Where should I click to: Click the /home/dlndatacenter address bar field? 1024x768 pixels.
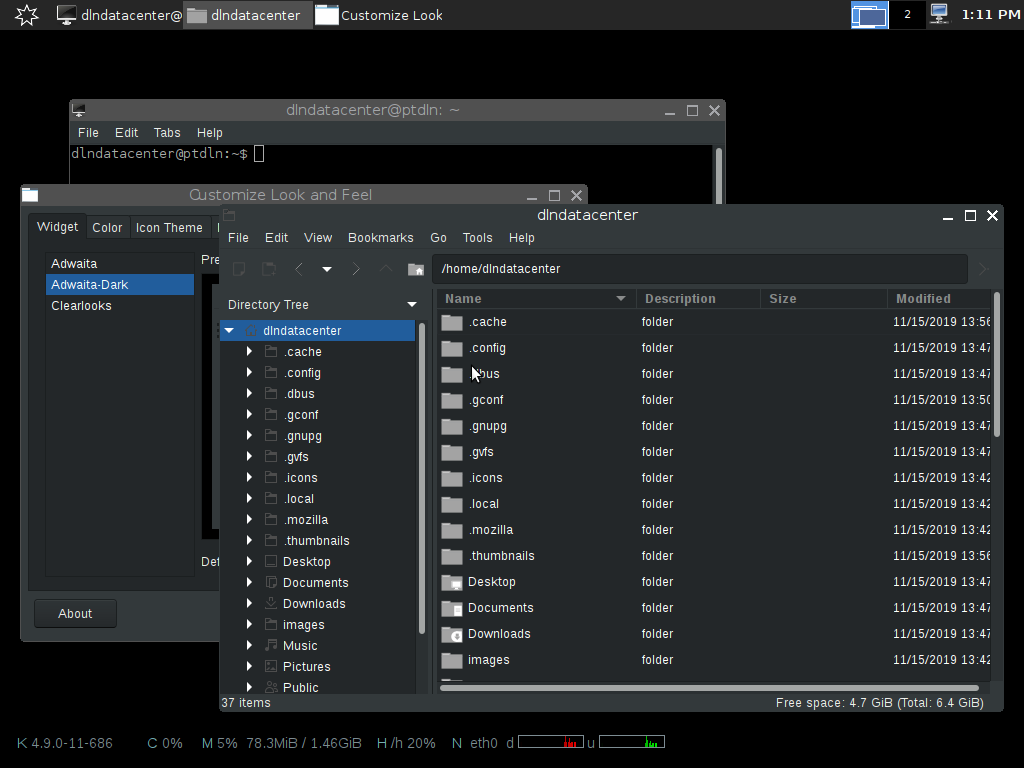700,268
